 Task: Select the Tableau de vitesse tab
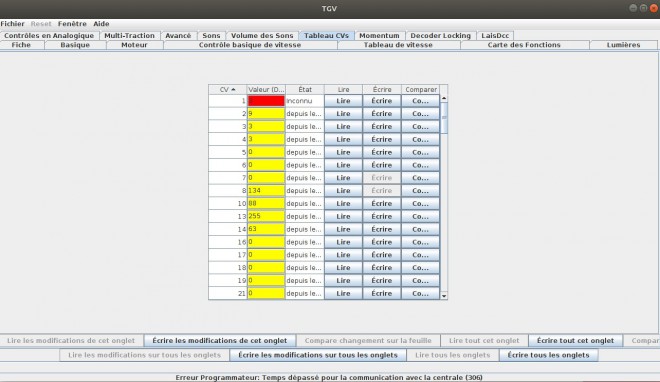(398, 45)
